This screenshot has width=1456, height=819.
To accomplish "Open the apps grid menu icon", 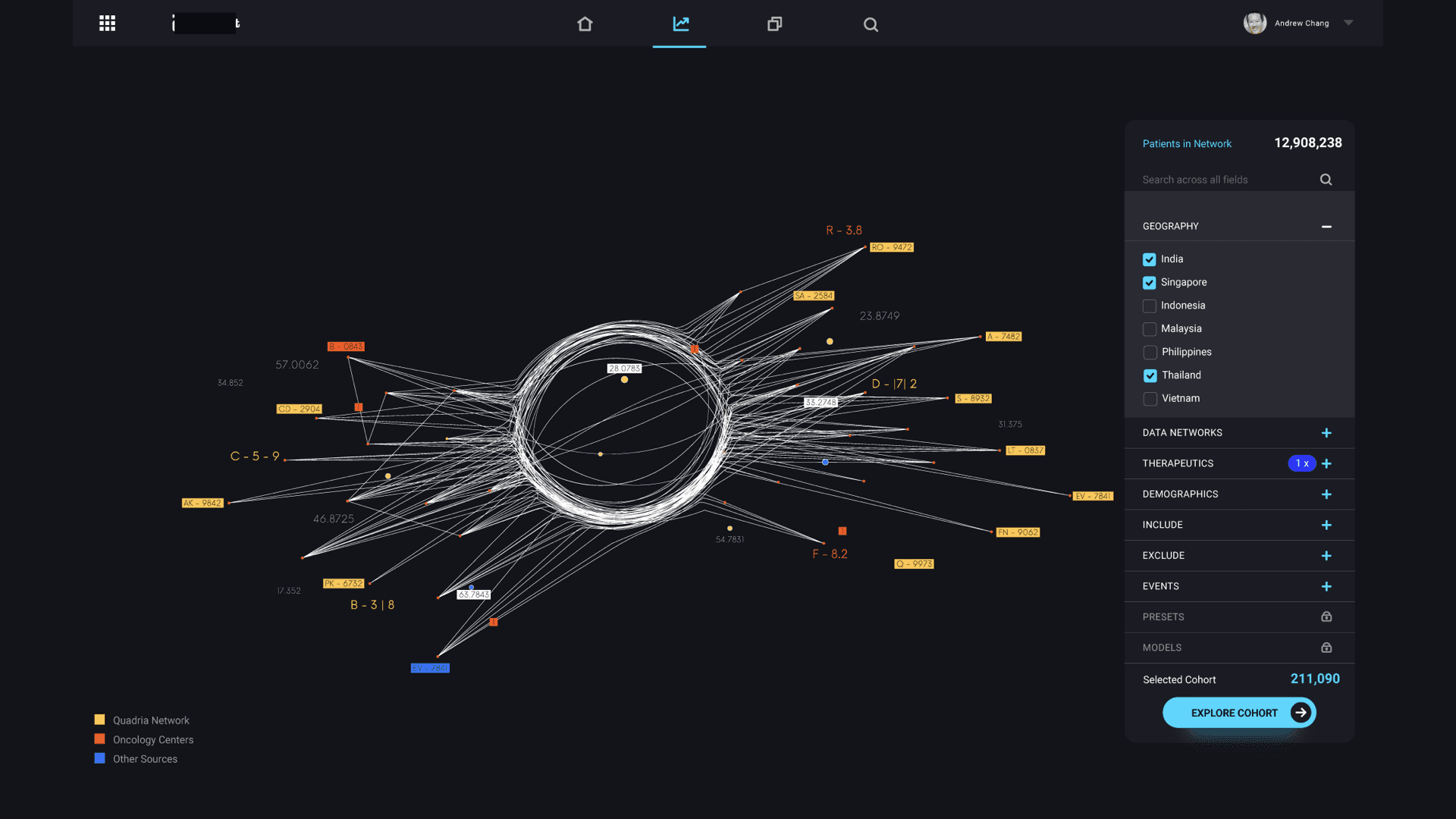I will click(x=108, y=24).
